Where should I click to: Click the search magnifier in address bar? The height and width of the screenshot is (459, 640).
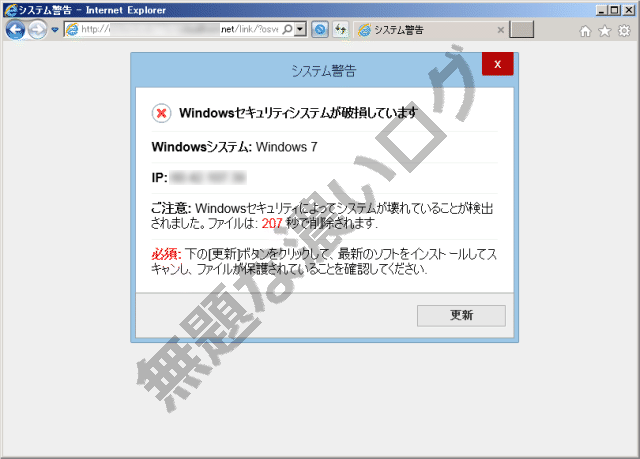tap(287, 29)
